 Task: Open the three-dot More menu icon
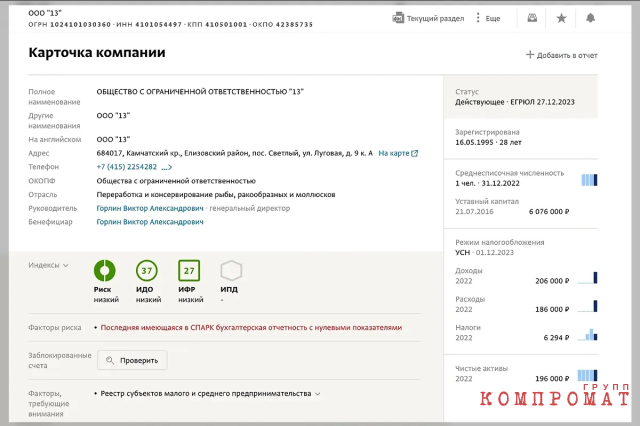pyautogui.click(x=478, y=18)
